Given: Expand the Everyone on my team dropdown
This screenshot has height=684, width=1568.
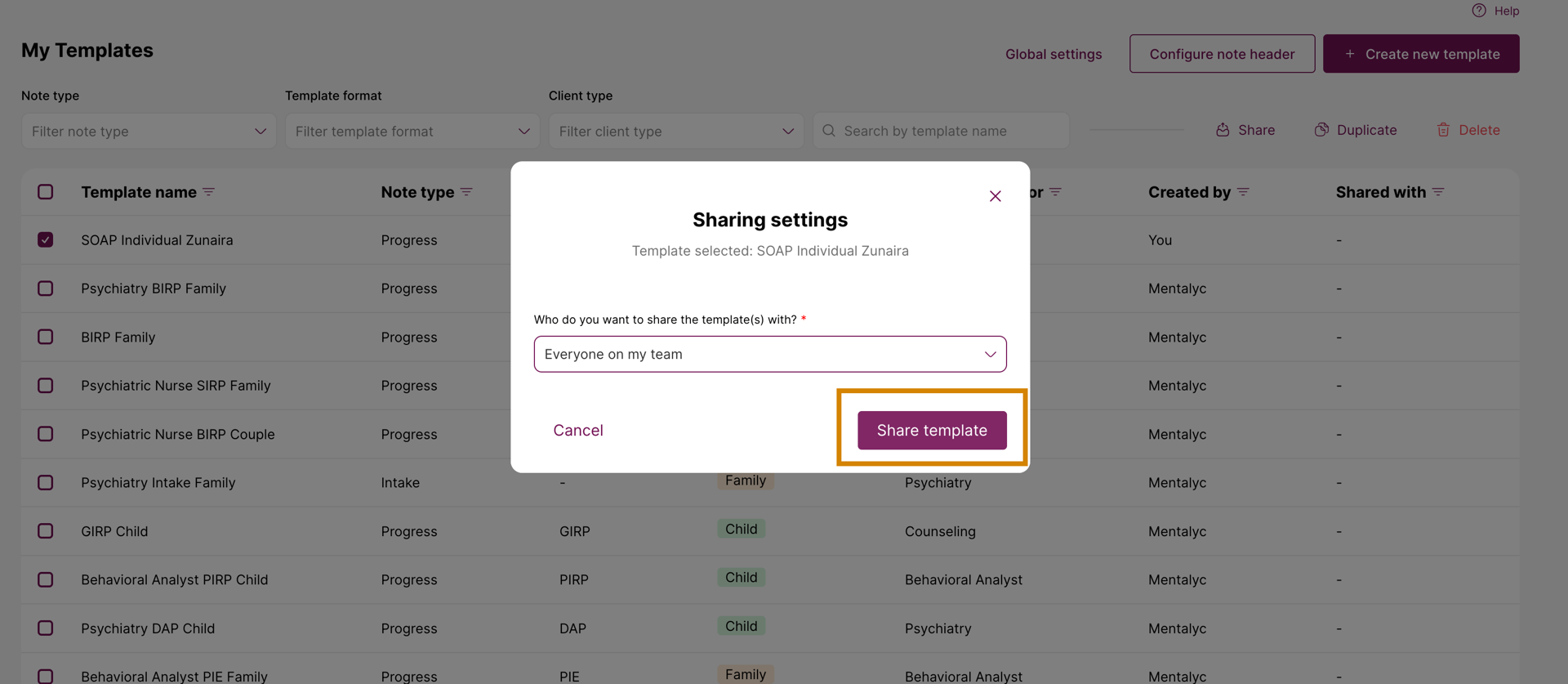Looking at the screenshot, I should coord(770,354).
